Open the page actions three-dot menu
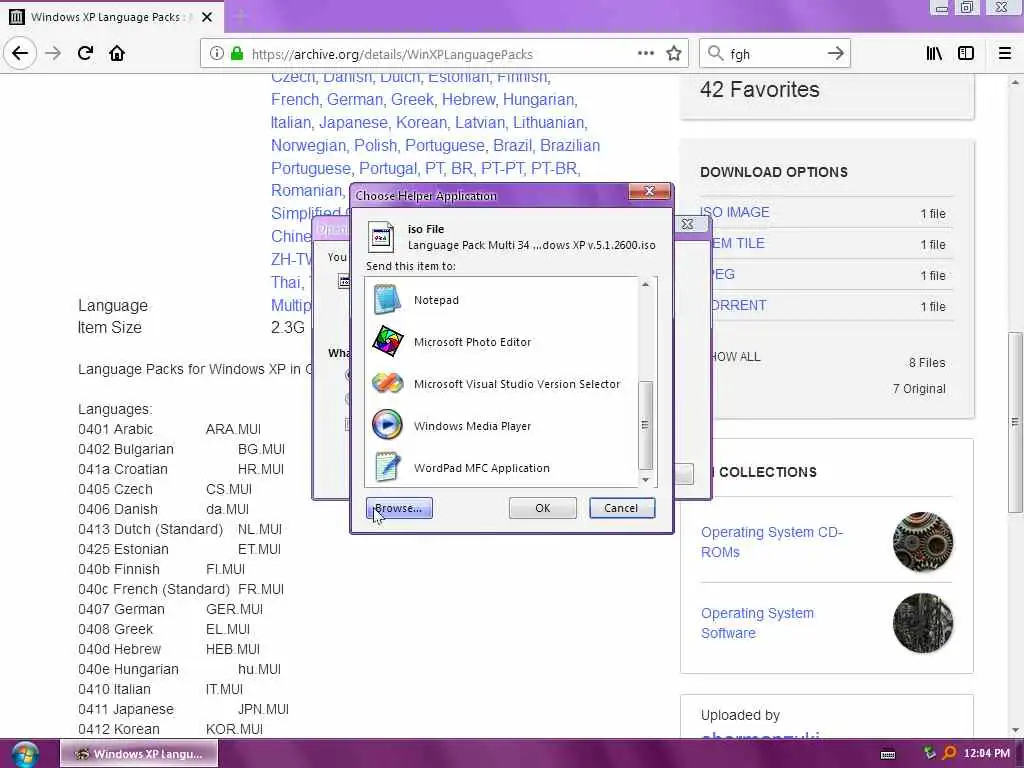This screenshot has width=1024, height=768. pos(645,53)
